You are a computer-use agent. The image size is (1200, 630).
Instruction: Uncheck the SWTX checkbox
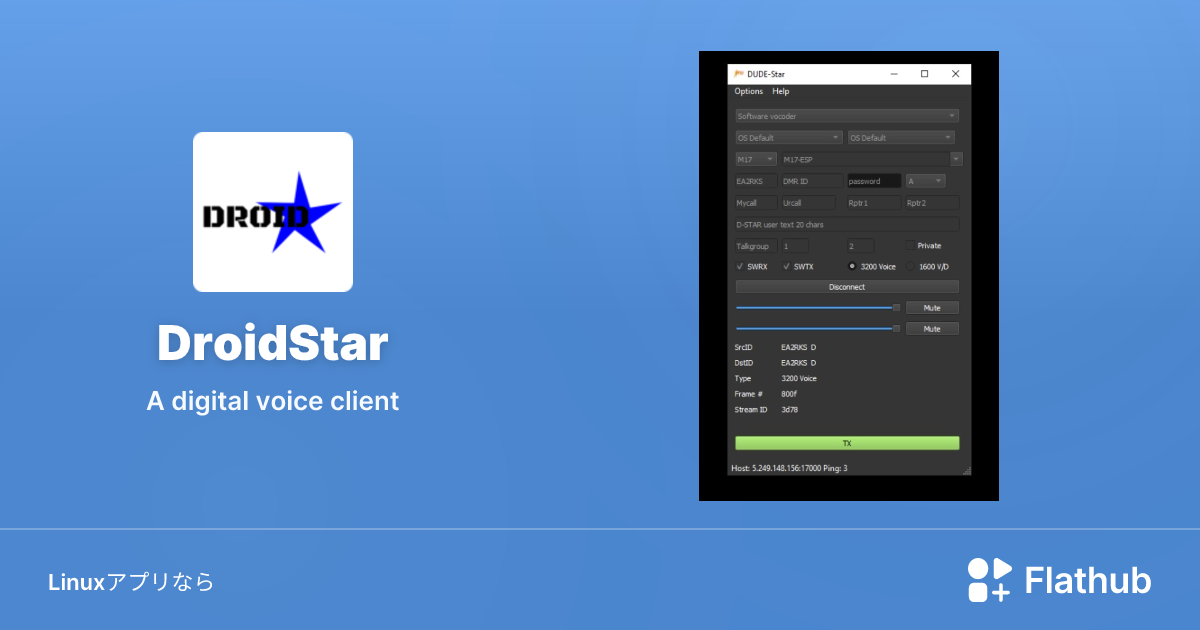(786, 266)
